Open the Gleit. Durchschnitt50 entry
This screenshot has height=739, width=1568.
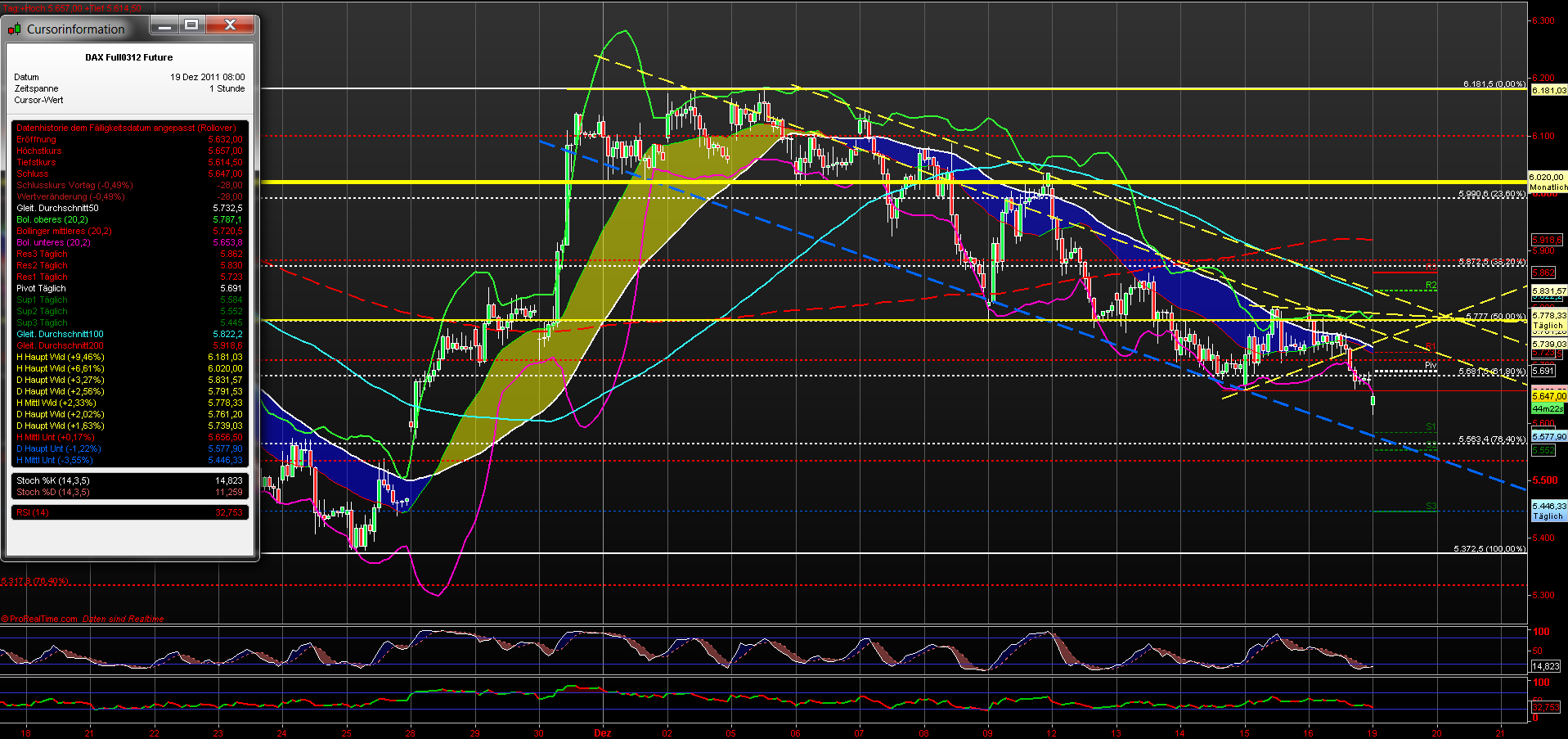coord(57,208)
